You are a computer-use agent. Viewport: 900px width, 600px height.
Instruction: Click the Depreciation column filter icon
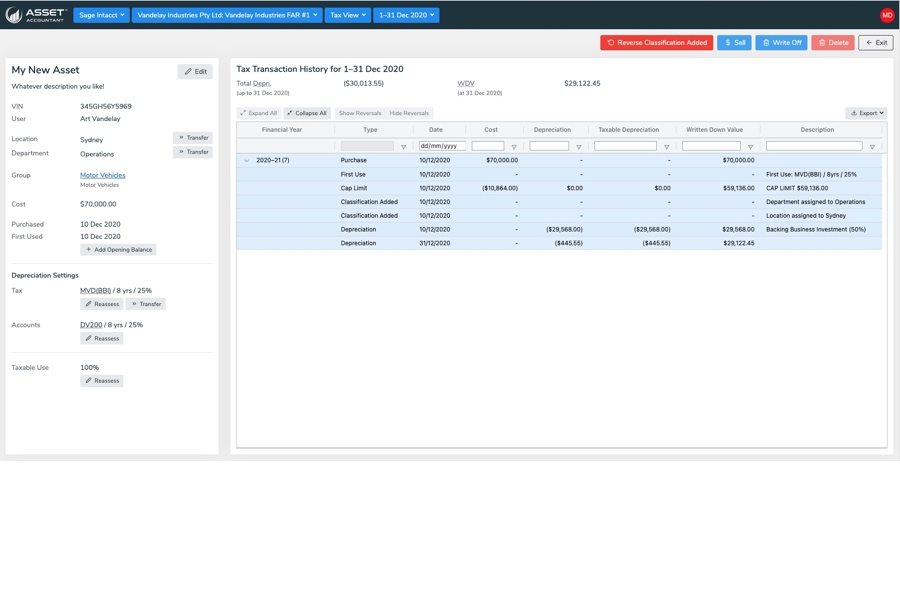click(x=578, y=147)
